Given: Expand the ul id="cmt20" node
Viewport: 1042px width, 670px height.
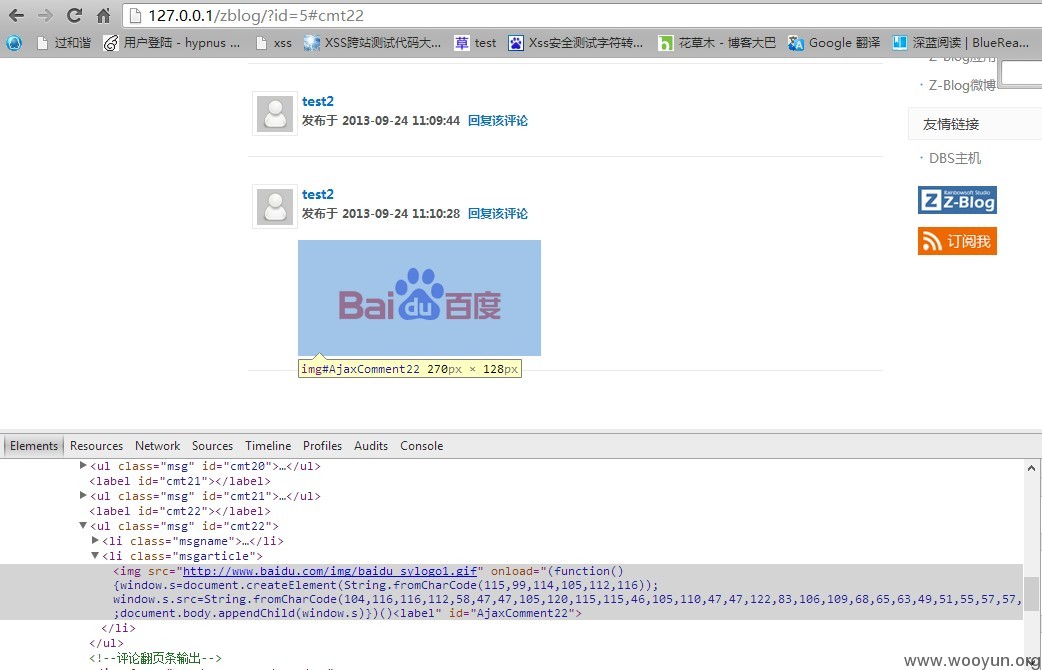Looking at the screenshot, I should pos(83,465).
